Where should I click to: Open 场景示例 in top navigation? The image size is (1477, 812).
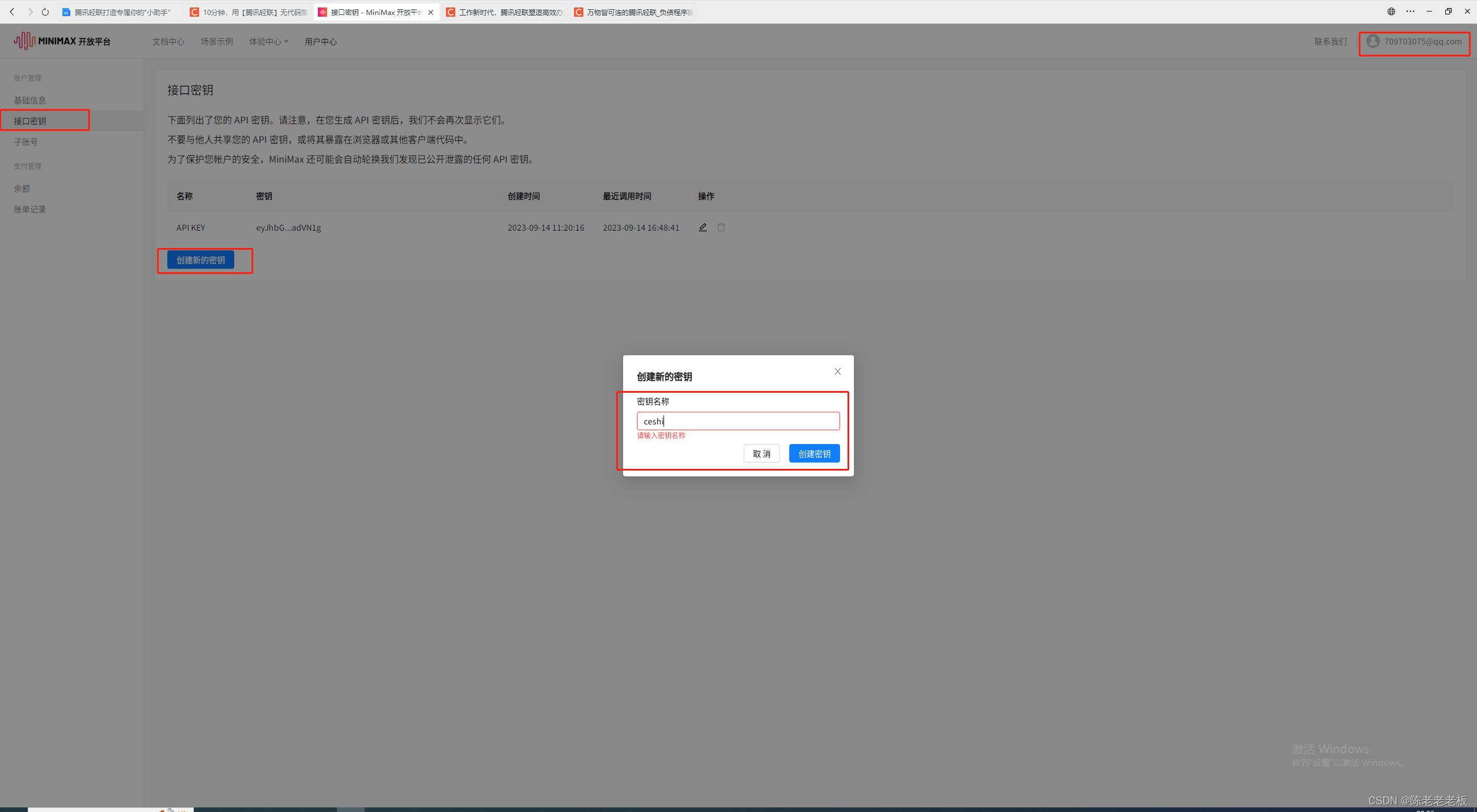(217, 42)
